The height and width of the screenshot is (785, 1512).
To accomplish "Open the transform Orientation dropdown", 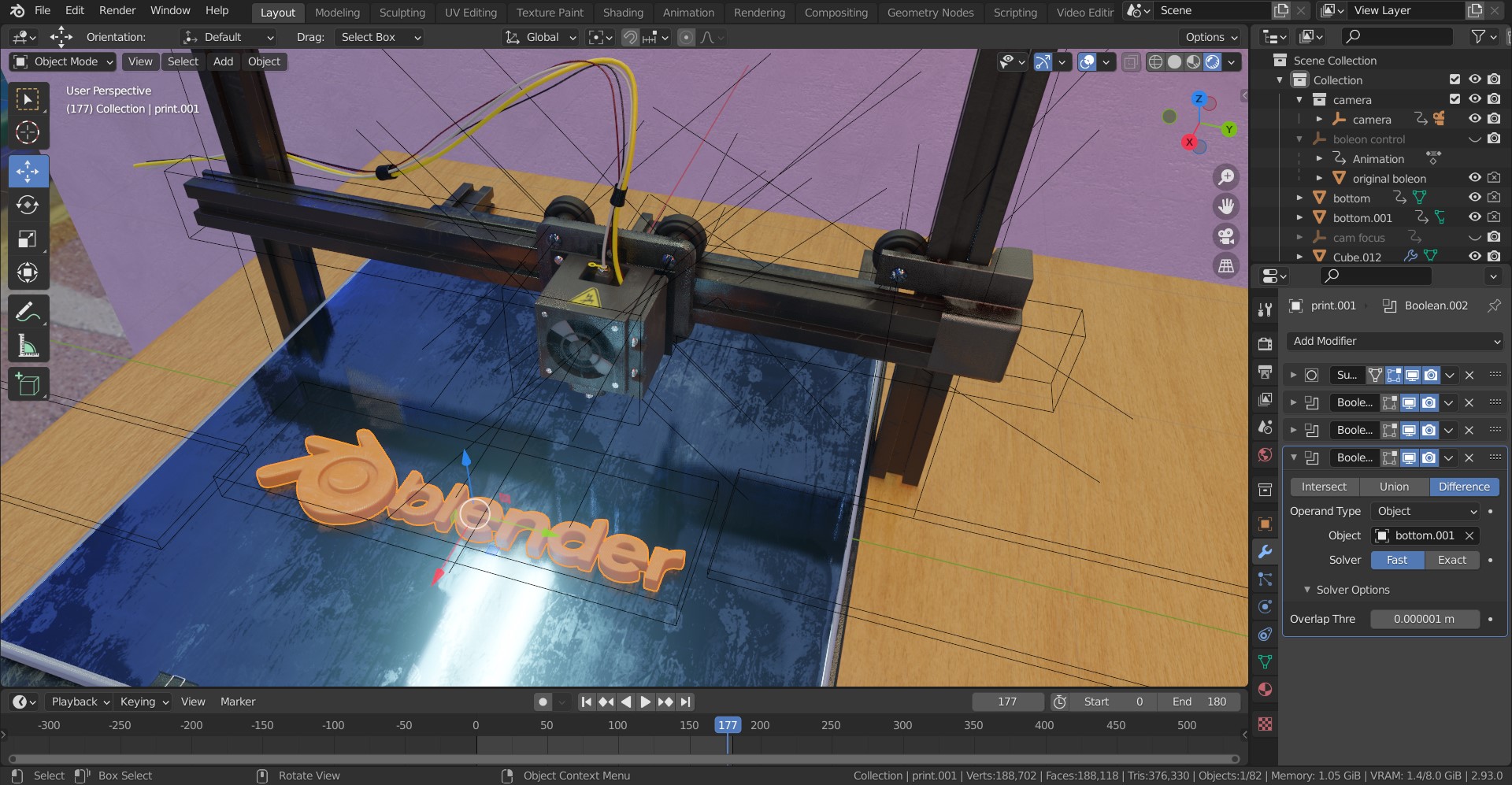I will click(228, 37).
